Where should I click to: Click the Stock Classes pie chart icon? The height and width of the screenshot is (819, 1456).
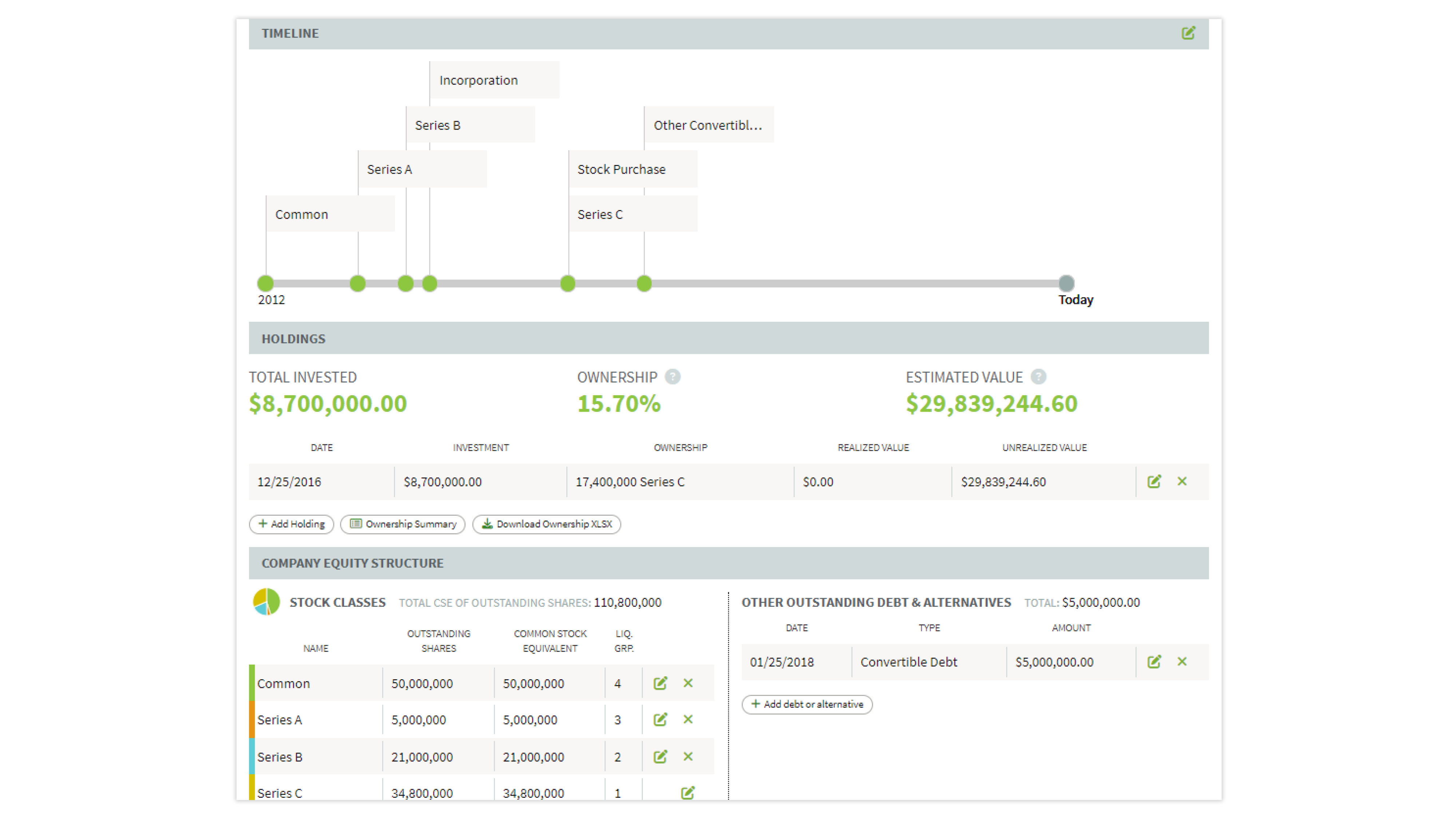(266, 602)
